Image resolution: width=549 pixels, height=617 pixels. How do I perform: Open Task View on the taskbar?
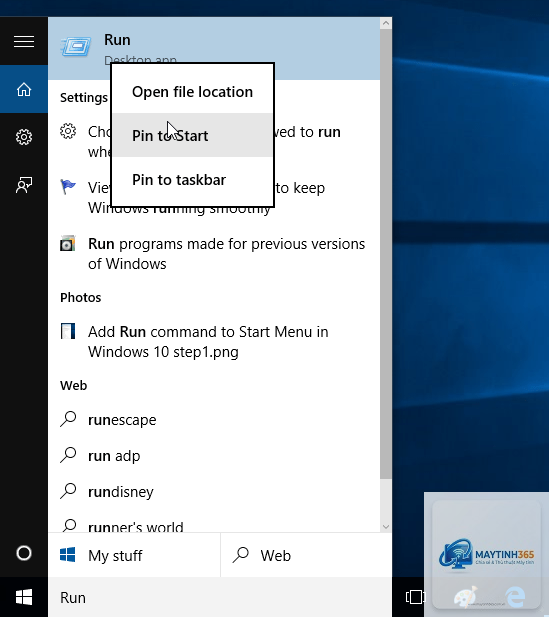(415, 597)
